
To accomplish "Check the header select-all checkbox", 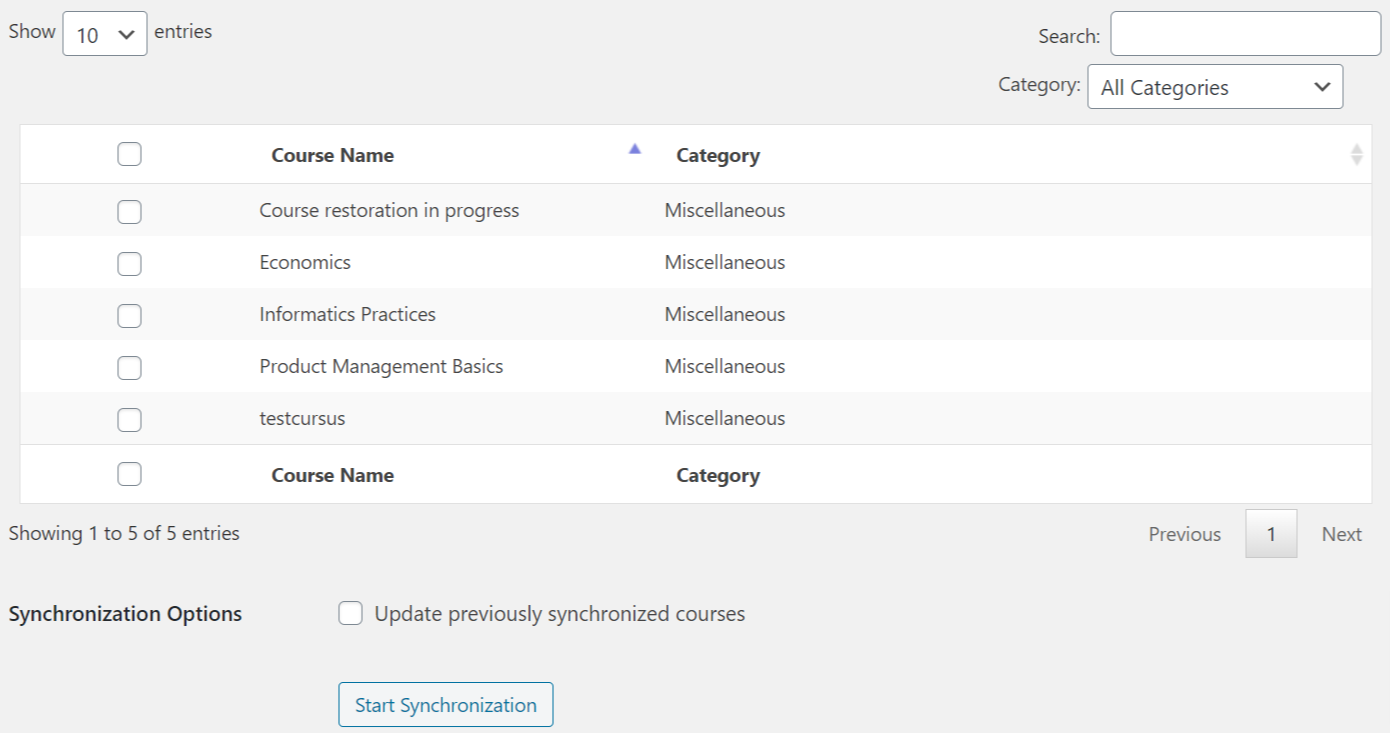I will [129, 154].
